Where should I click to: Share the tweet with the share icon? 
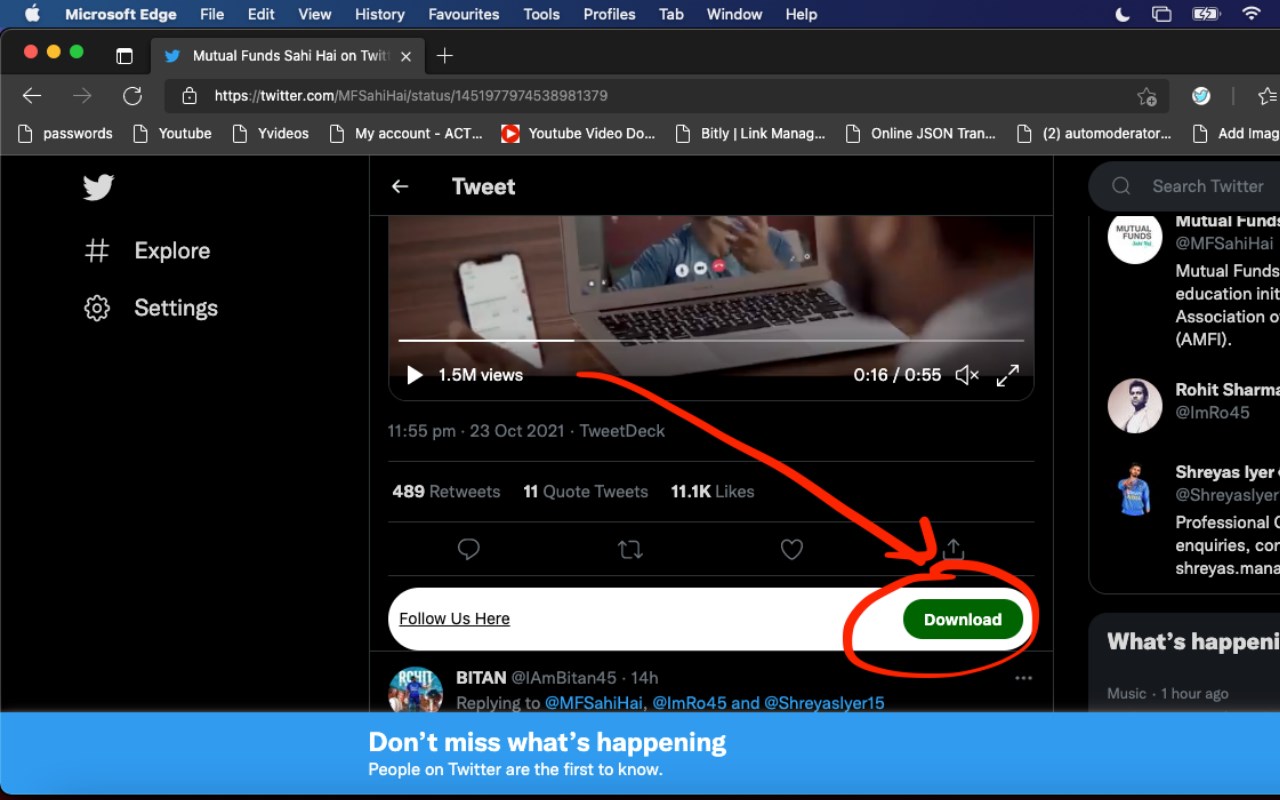pos(953,548)
